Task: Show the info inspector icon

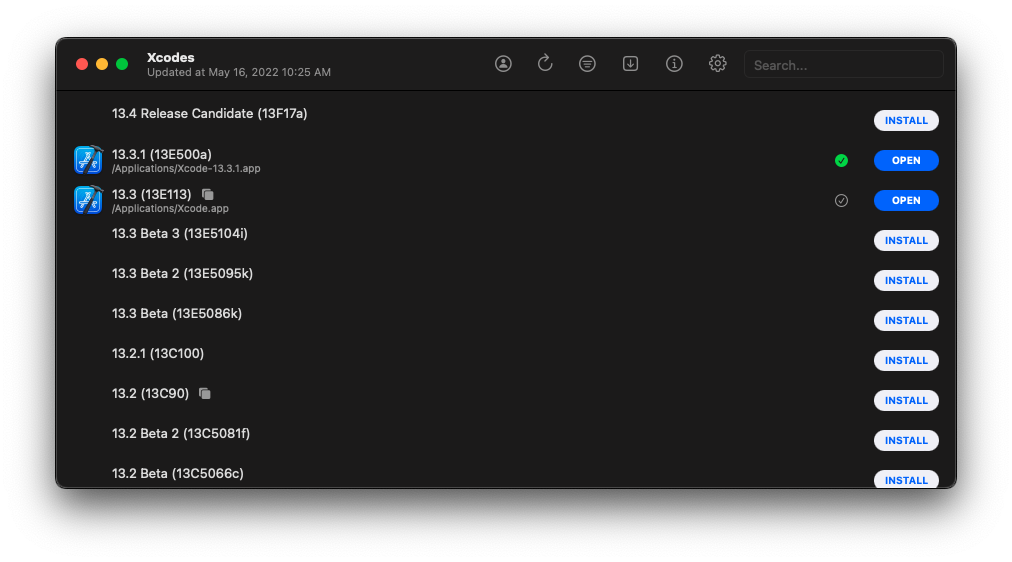Action: tap(674, 63)
